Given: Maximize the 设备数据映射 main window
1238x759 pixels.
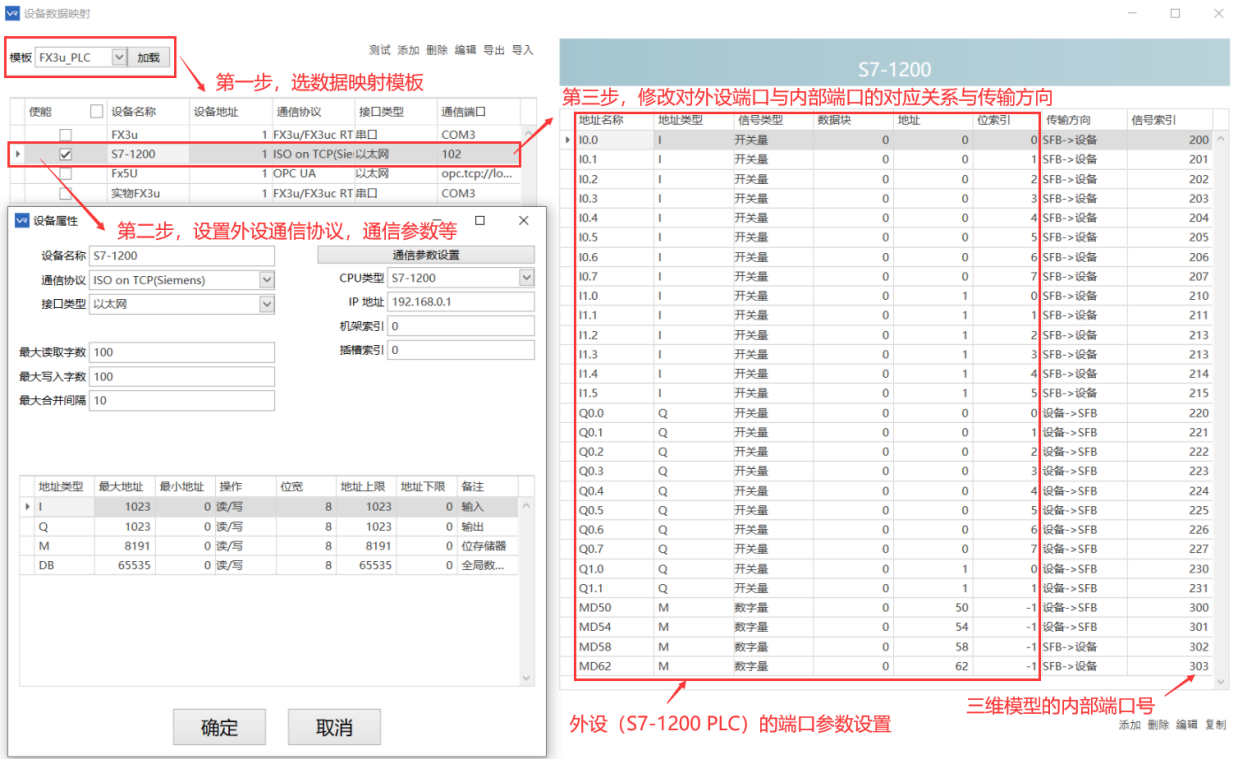Looking at the screenshot, I should pyautogui.click(x=1175, y=14).
